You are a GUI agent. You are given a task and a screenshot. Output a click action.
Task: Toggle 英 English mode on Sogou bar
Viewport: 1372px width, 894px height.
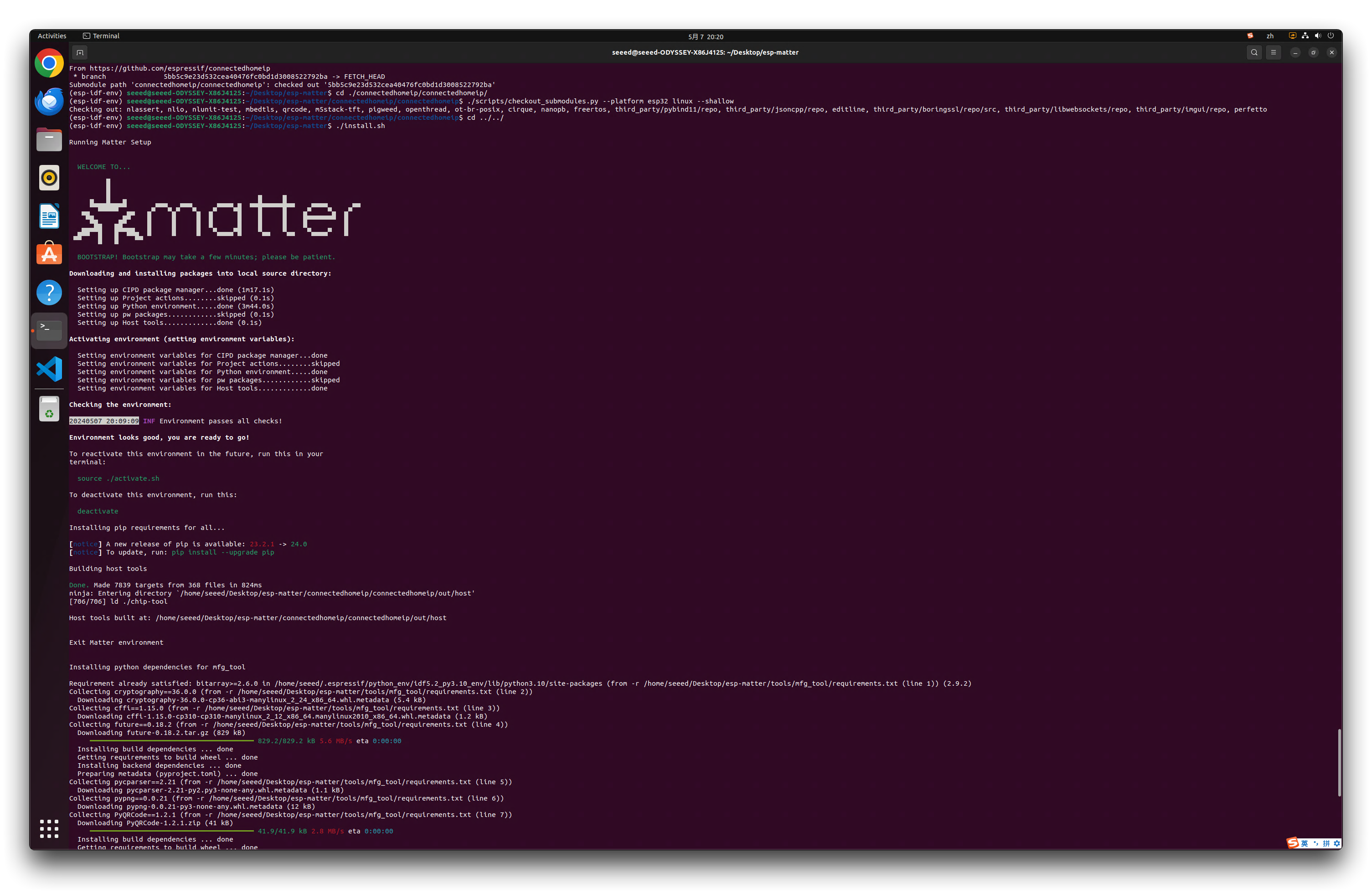1305,843
